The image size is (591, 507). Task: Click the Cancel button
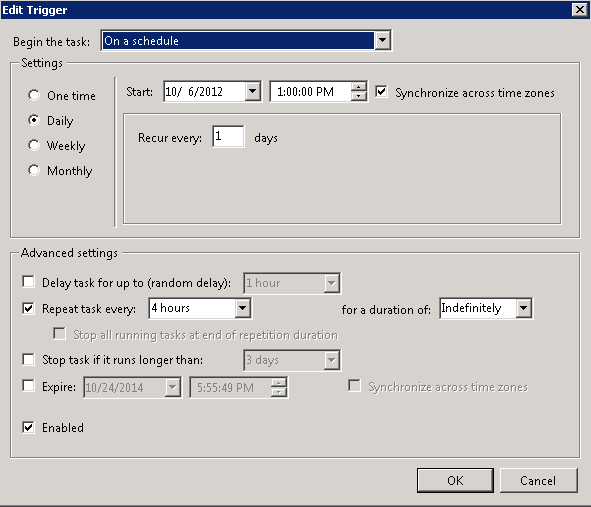click(538, 480)
